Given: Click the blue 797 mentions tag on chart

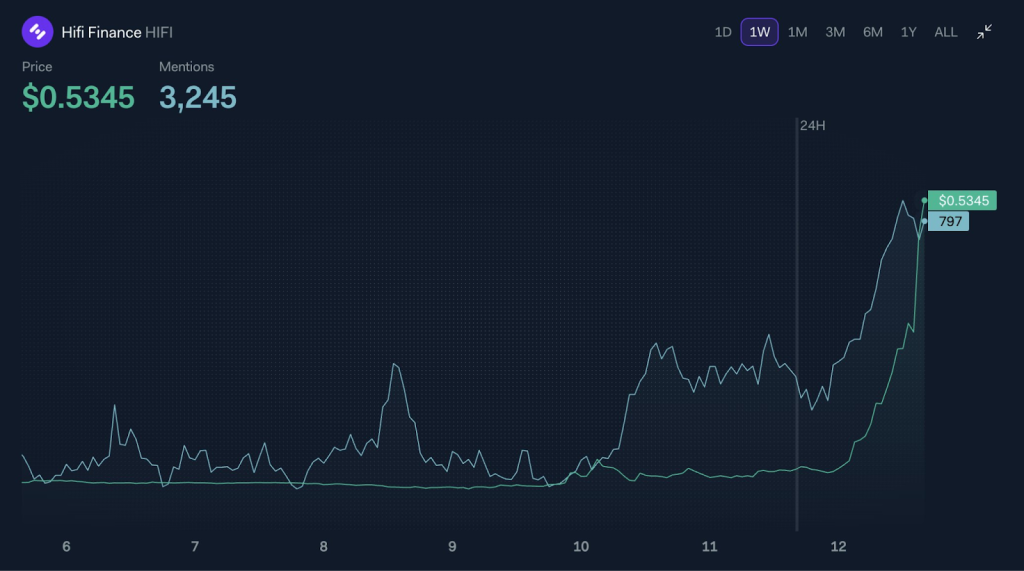Looking at the screenshot, I should [949, 221].
